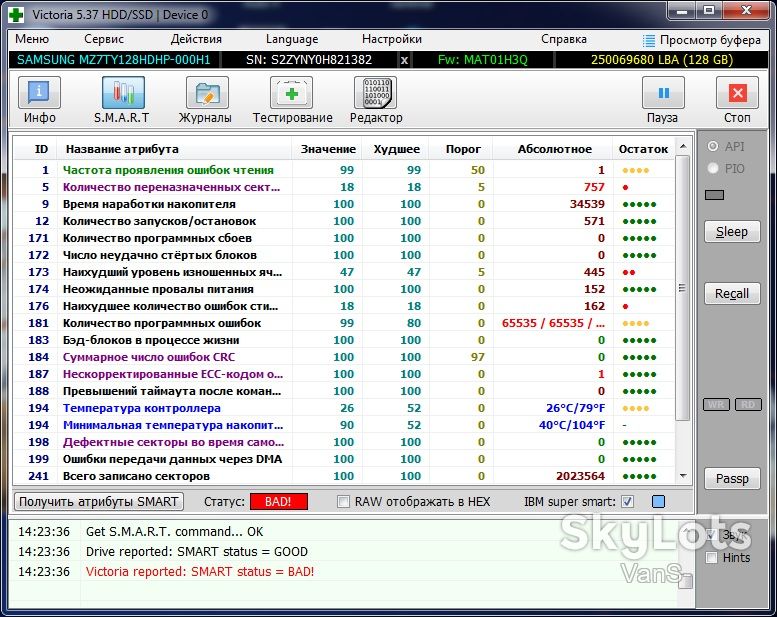Select row Неожиданные провалы питания
The height and width of the screenshot is (617, 777).
(344, 289)
